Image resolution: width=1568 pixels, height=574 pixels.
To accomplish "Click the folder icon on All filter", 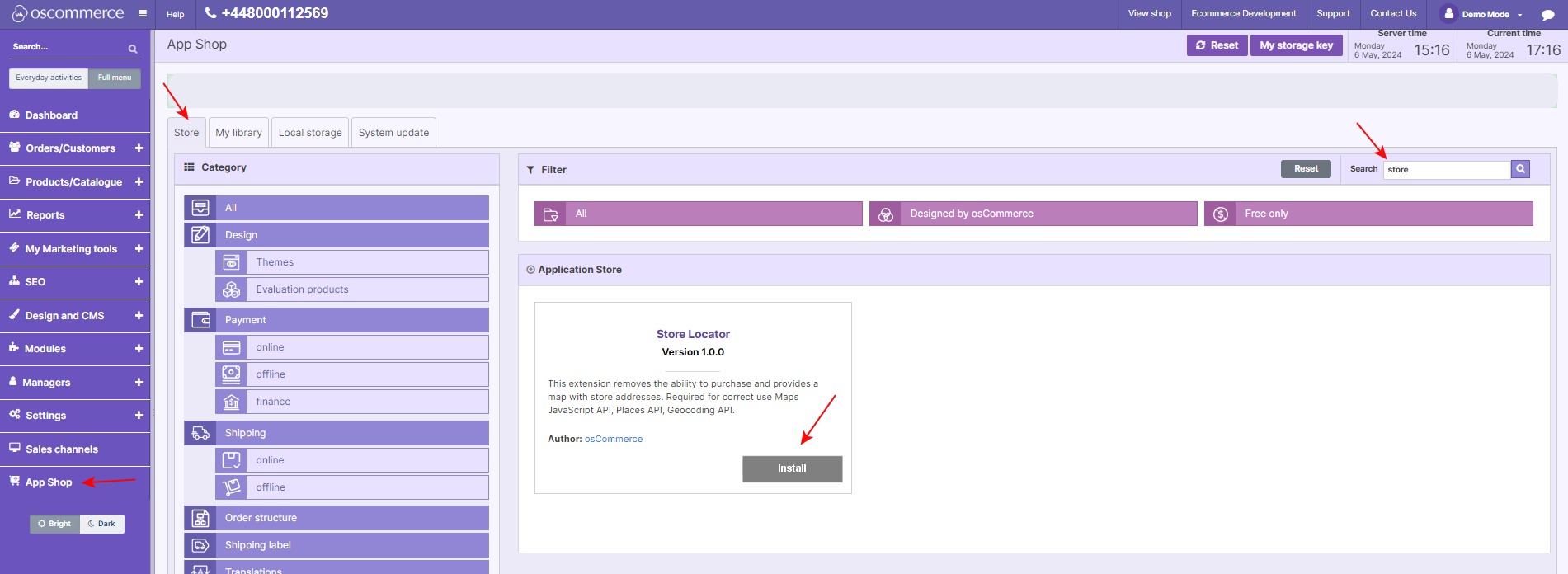I will coord(551,214).
